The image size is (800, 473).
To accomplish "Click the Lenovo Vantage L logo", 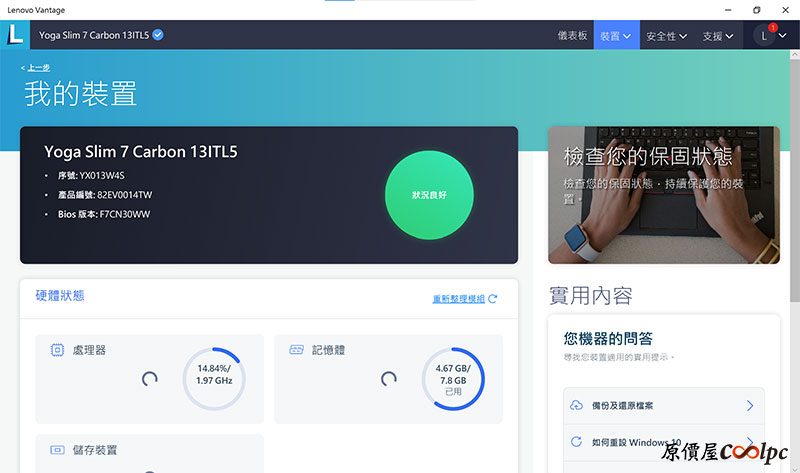I will click(x=15, y=35).
